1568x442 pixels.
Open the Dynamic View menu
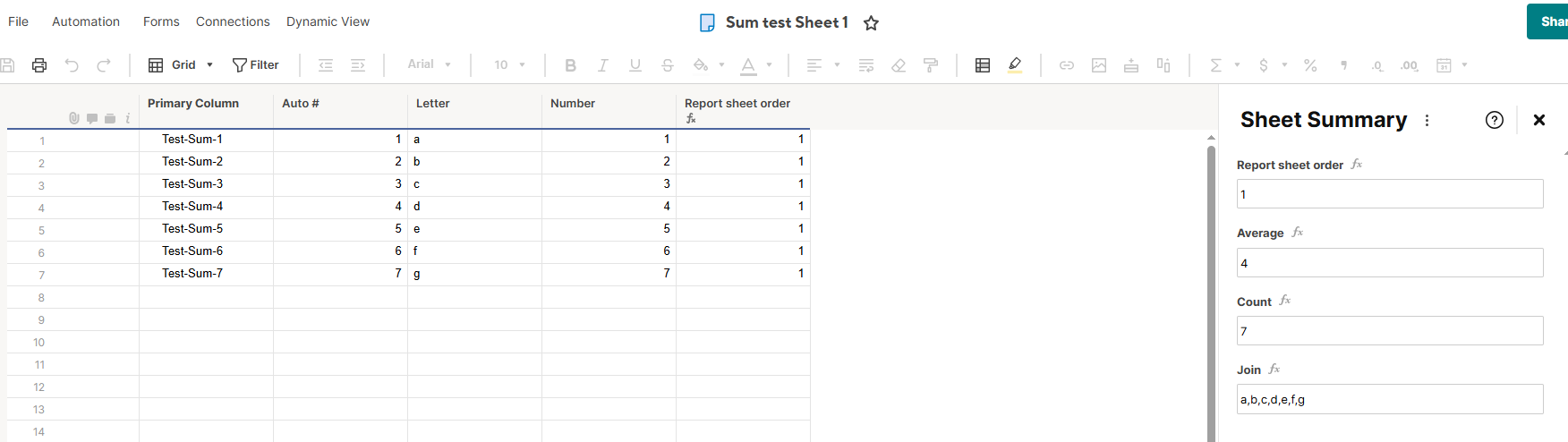328,21
